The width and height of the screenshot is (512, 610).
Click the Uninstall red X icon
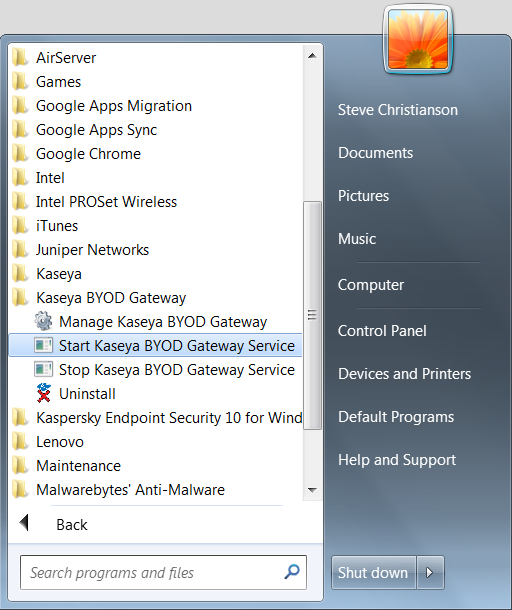(x=44, y=393)
